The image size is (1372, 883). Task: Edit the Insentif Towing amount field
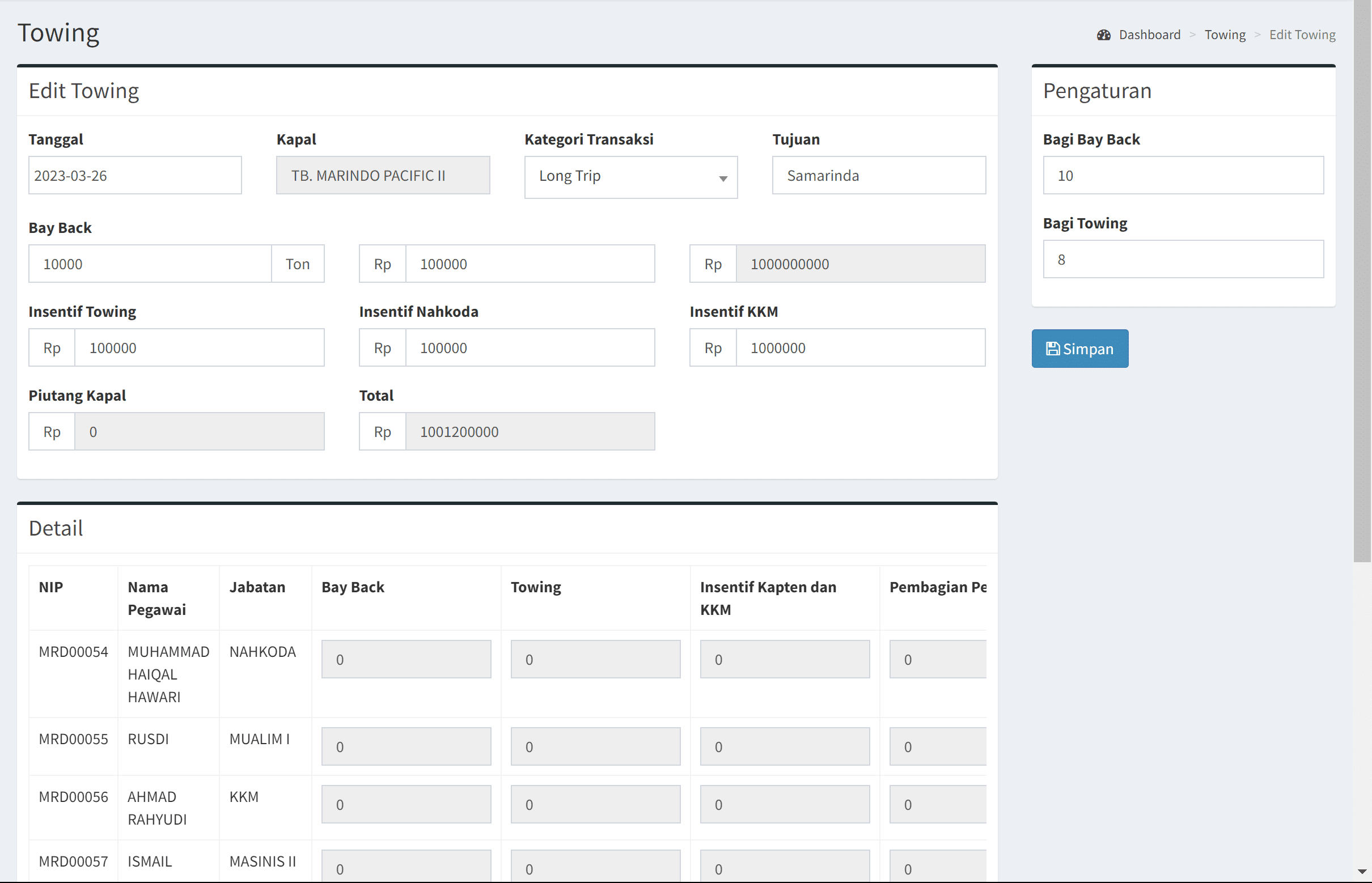pyautogui.click(x=199, y=348)
